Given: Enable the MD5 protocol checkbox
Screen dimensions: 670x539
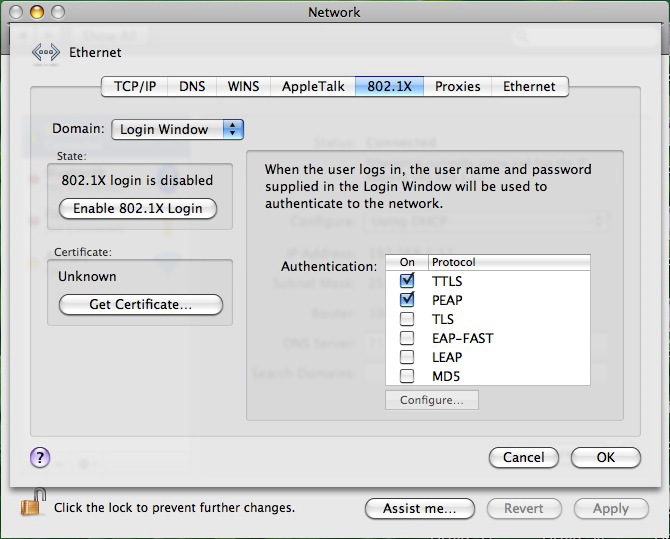Looking at the screenshot, I should pyautogui.click(x=407, y=376).
